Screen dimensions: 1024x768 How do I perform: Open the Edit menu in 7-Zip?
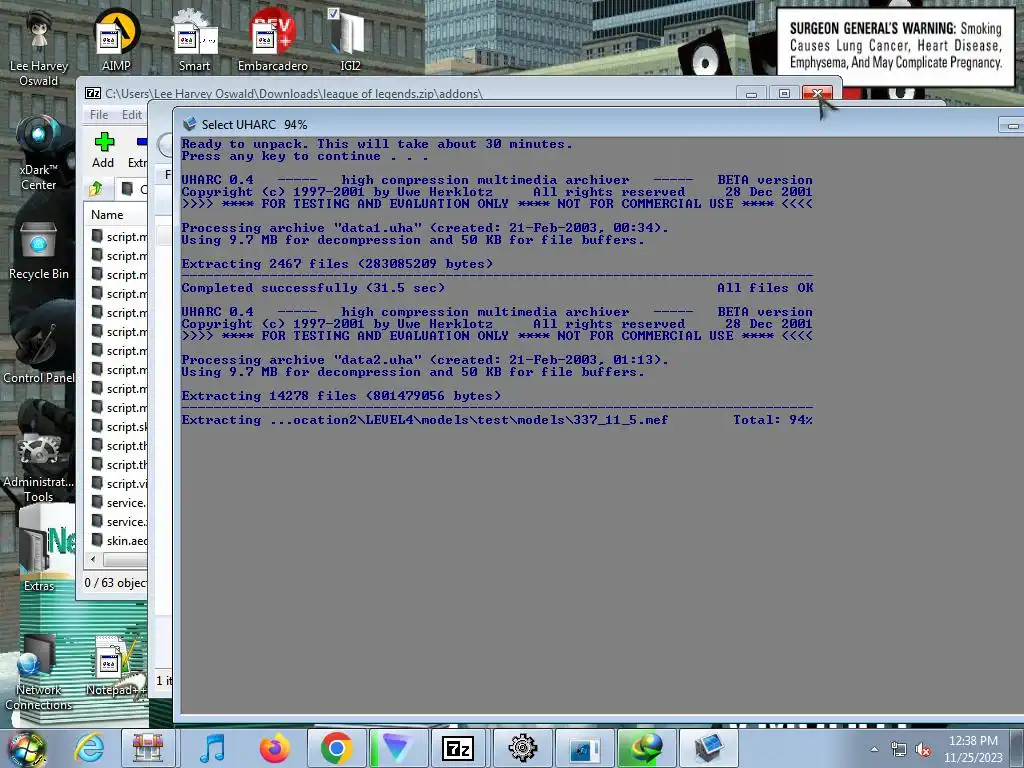pos(131,115)
